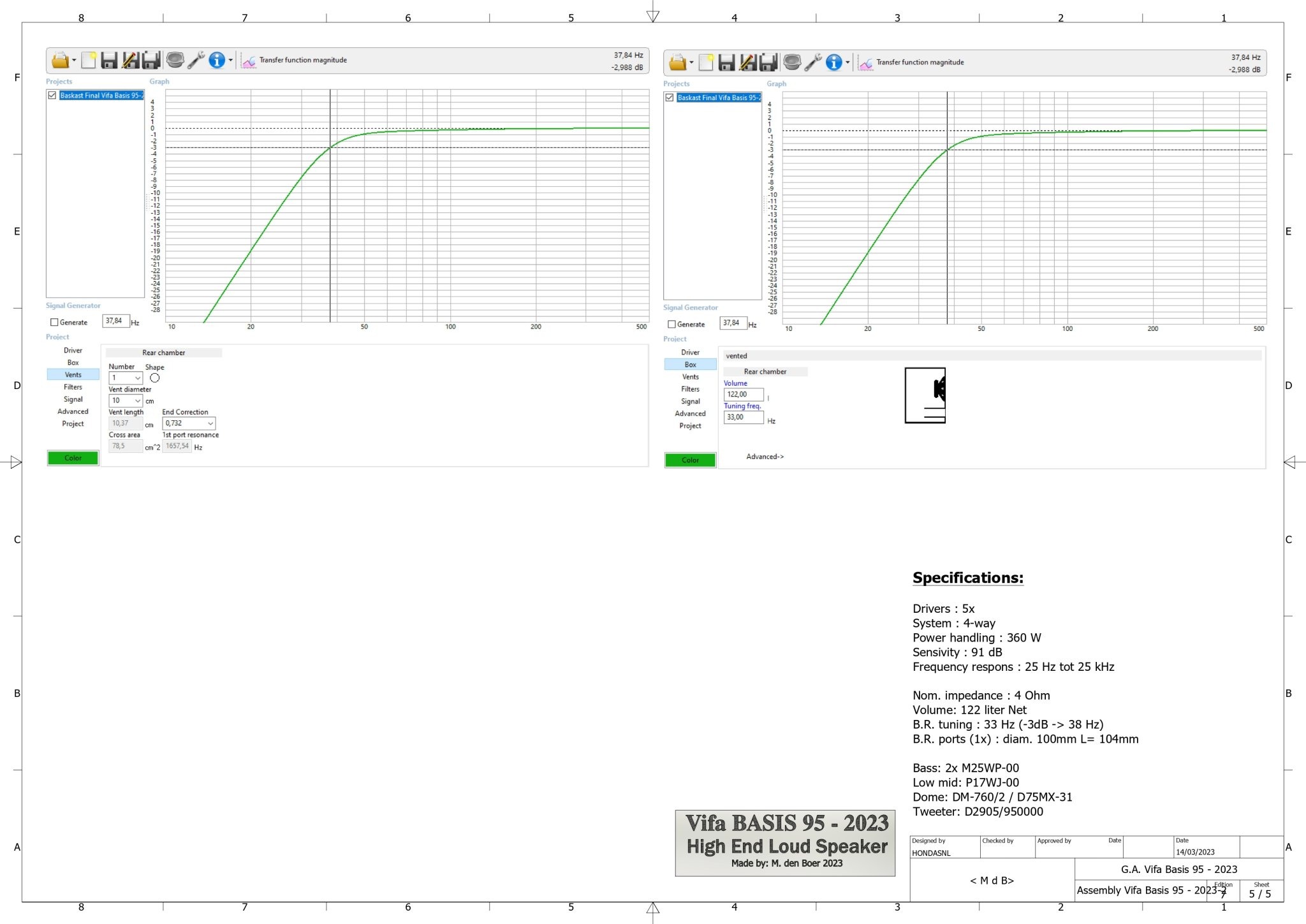This screenshot has width=1306, height=924.
Task: Click vented box diagram thumbnail in right panel
Action: pyautogui.click(x=925, y=395)
